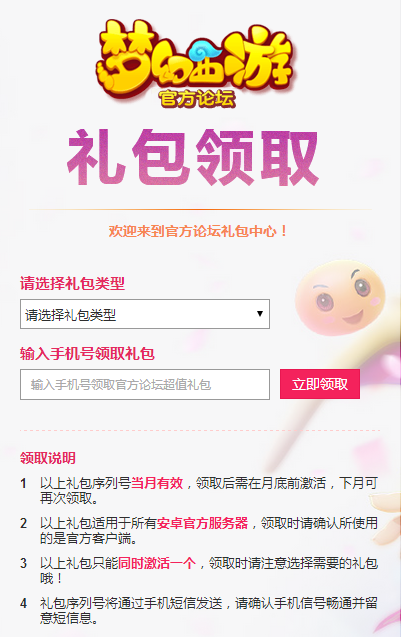
Task: Click the 安卓官方服务器 highlighted text
Action: [x=202, y=523]
